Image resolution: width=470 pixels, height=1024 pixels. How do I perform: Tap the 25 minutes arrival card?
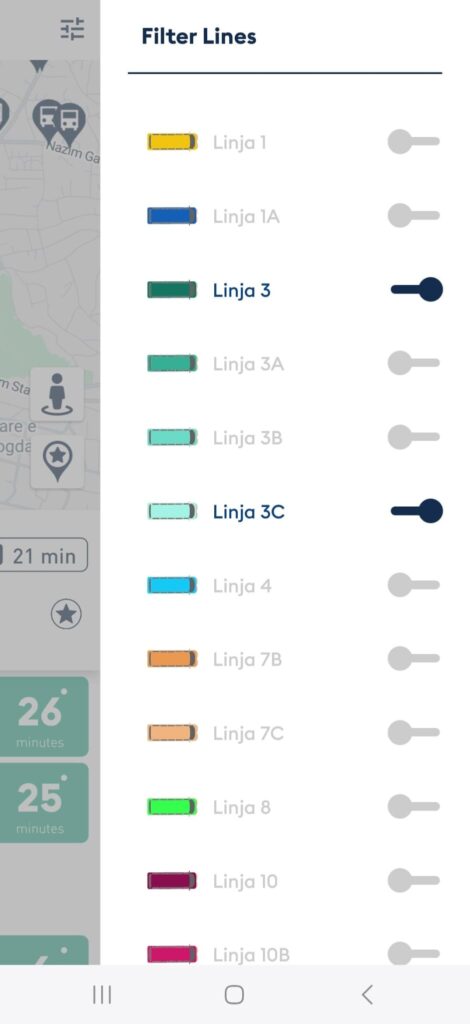[x=43, y=803]
